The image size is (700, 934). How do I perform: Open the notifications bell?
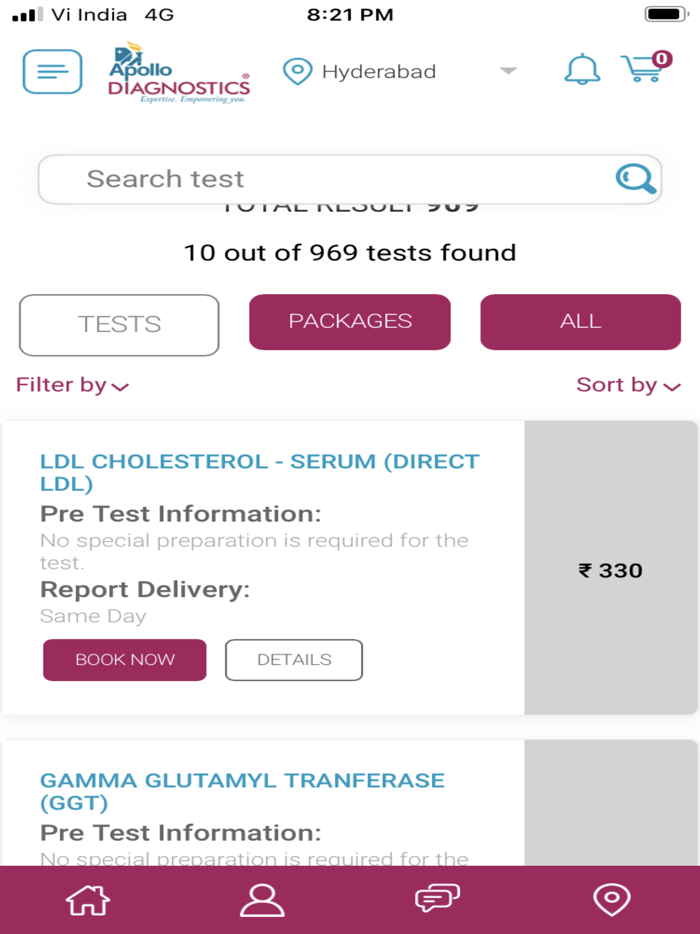(x=582, y=70)
